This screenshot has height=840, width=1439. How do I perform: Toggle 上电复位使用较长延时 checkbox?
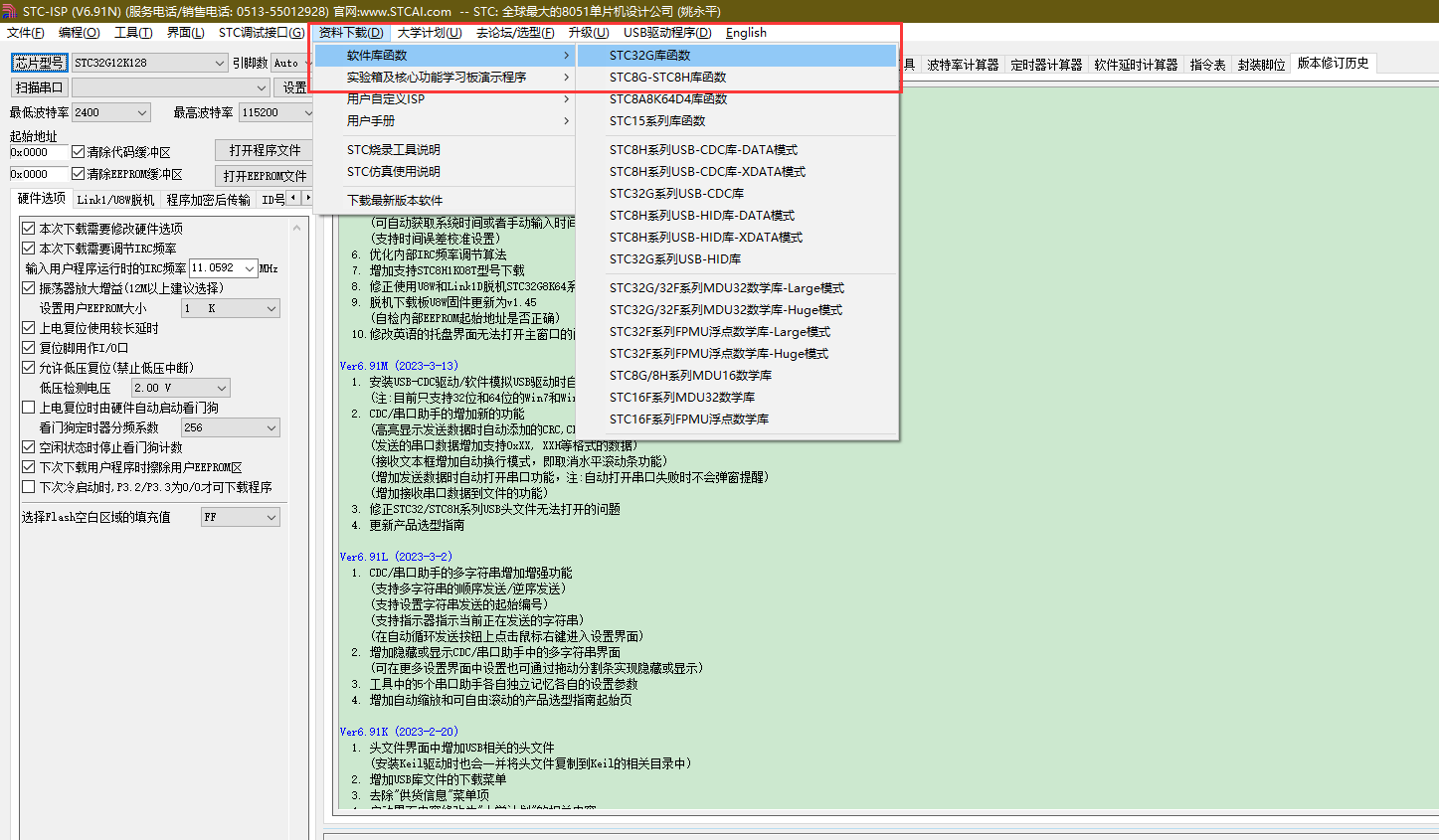pos(29,328)
